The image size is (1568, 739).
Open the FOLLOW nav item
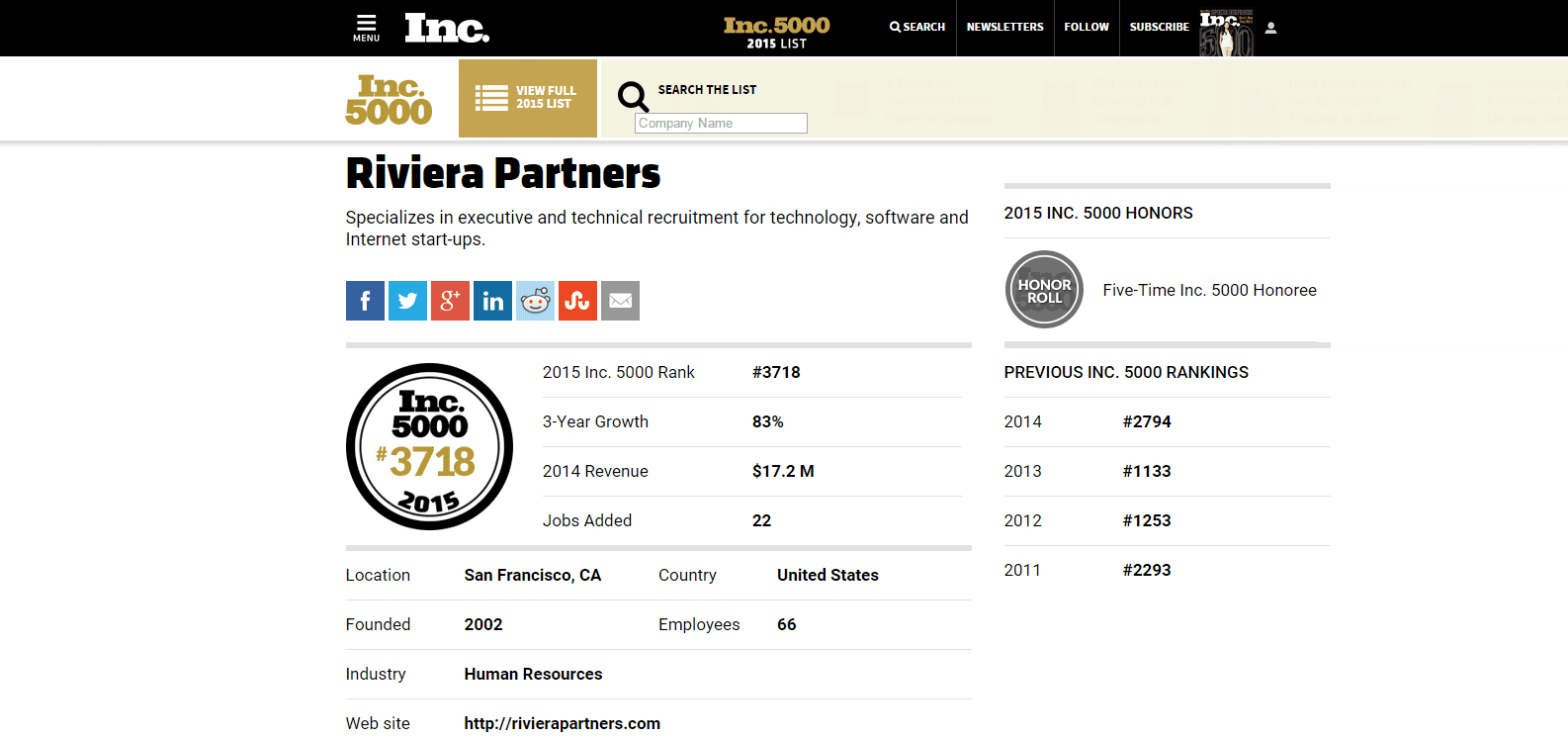[1087, 27]
